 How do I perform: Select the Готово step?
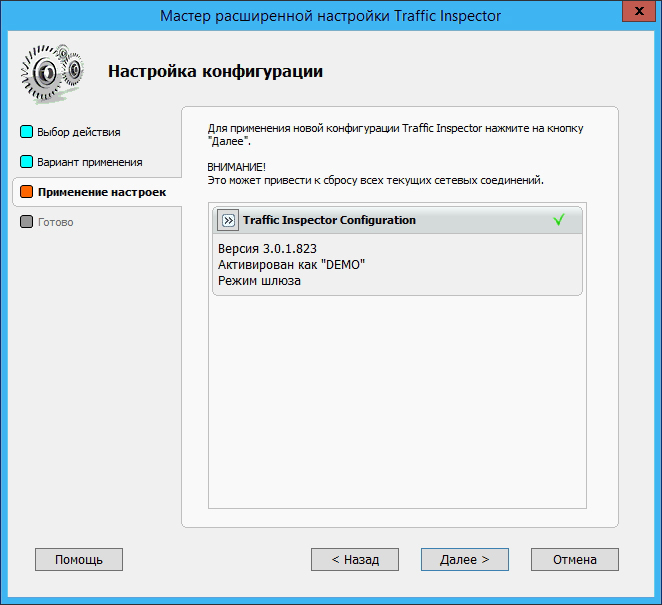click(x=55, y=222)
